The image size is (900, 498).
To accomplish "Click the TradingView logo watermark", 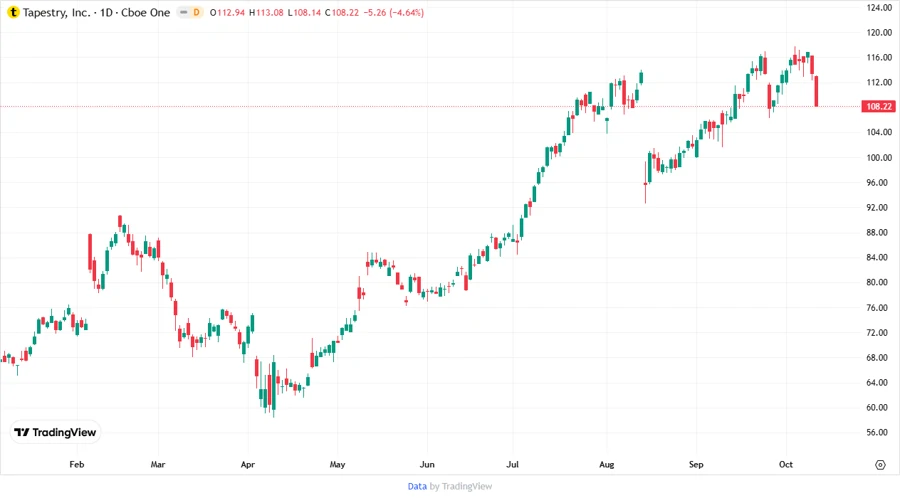I will point(55,432).
